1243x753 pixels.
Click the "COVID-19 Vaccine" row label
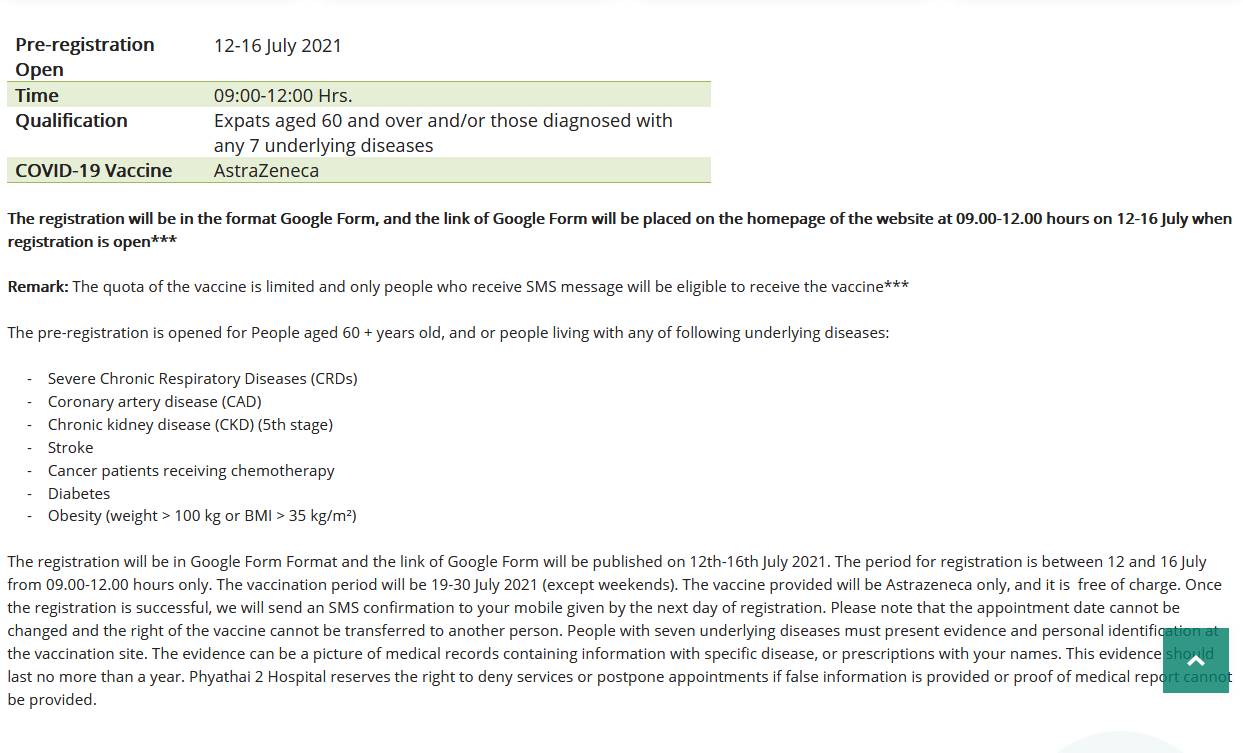[x=93, y=171]
